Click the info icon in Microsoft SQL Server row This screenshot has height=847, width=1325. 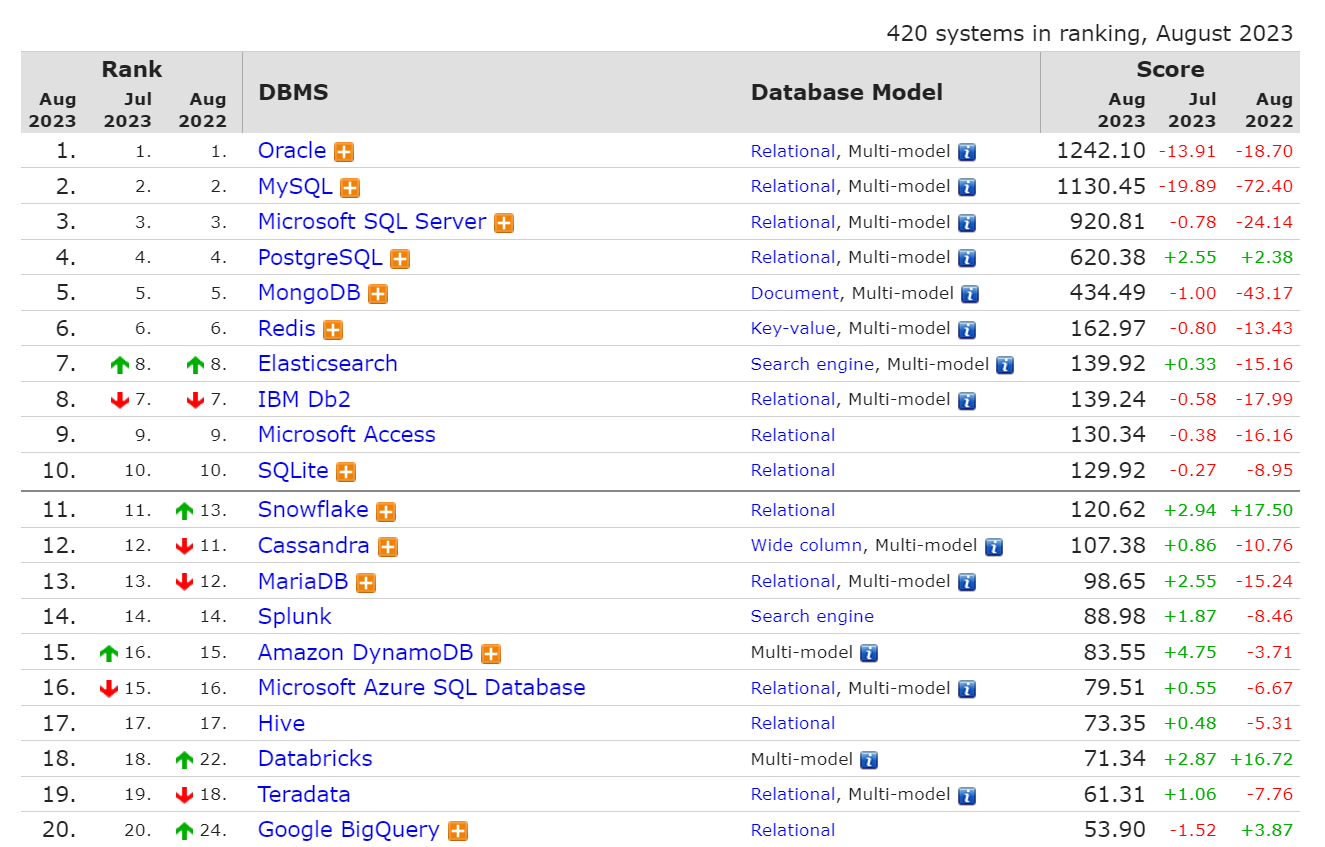(967, 223)
